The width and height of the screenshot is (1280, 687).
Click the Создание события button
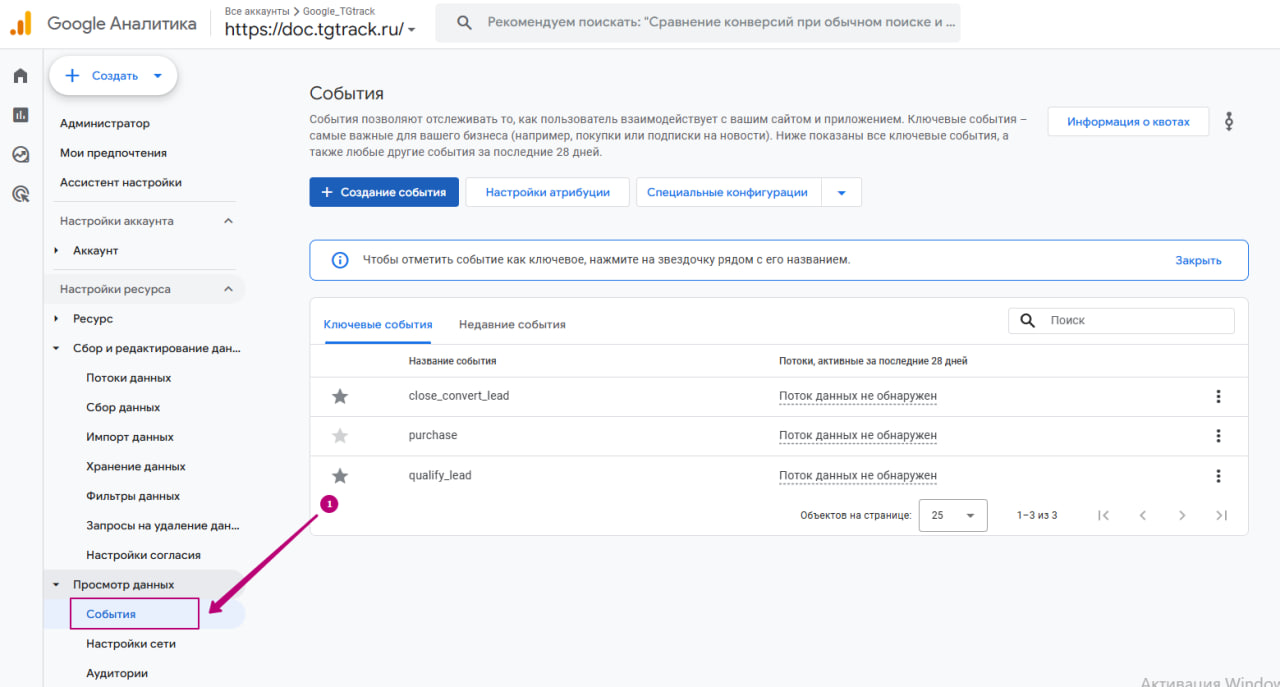click(384, 192)
